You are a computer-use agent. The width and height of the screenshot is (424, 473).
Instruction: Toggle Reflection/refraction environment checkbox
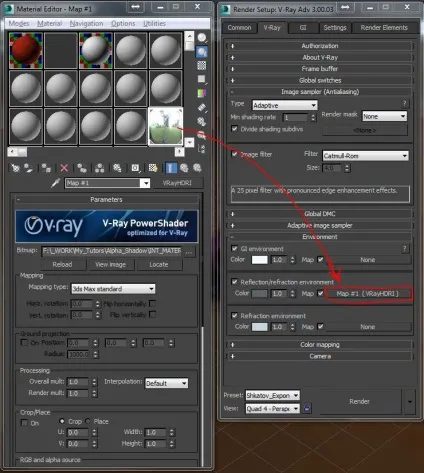tap(235, 282)
